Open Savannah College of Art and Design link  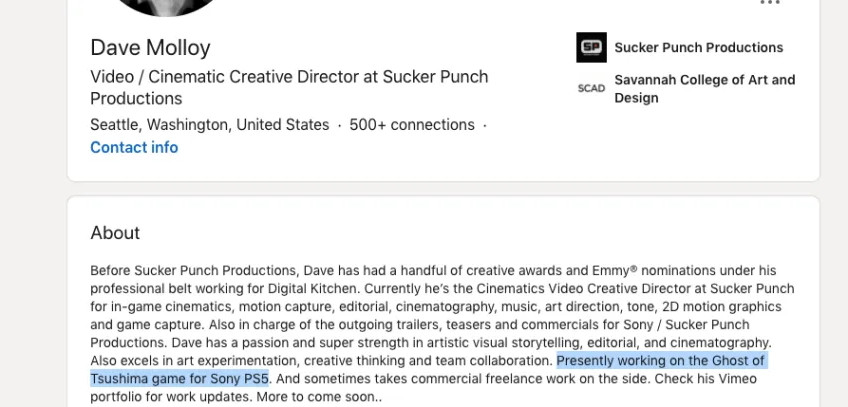(x=705, y=89)
